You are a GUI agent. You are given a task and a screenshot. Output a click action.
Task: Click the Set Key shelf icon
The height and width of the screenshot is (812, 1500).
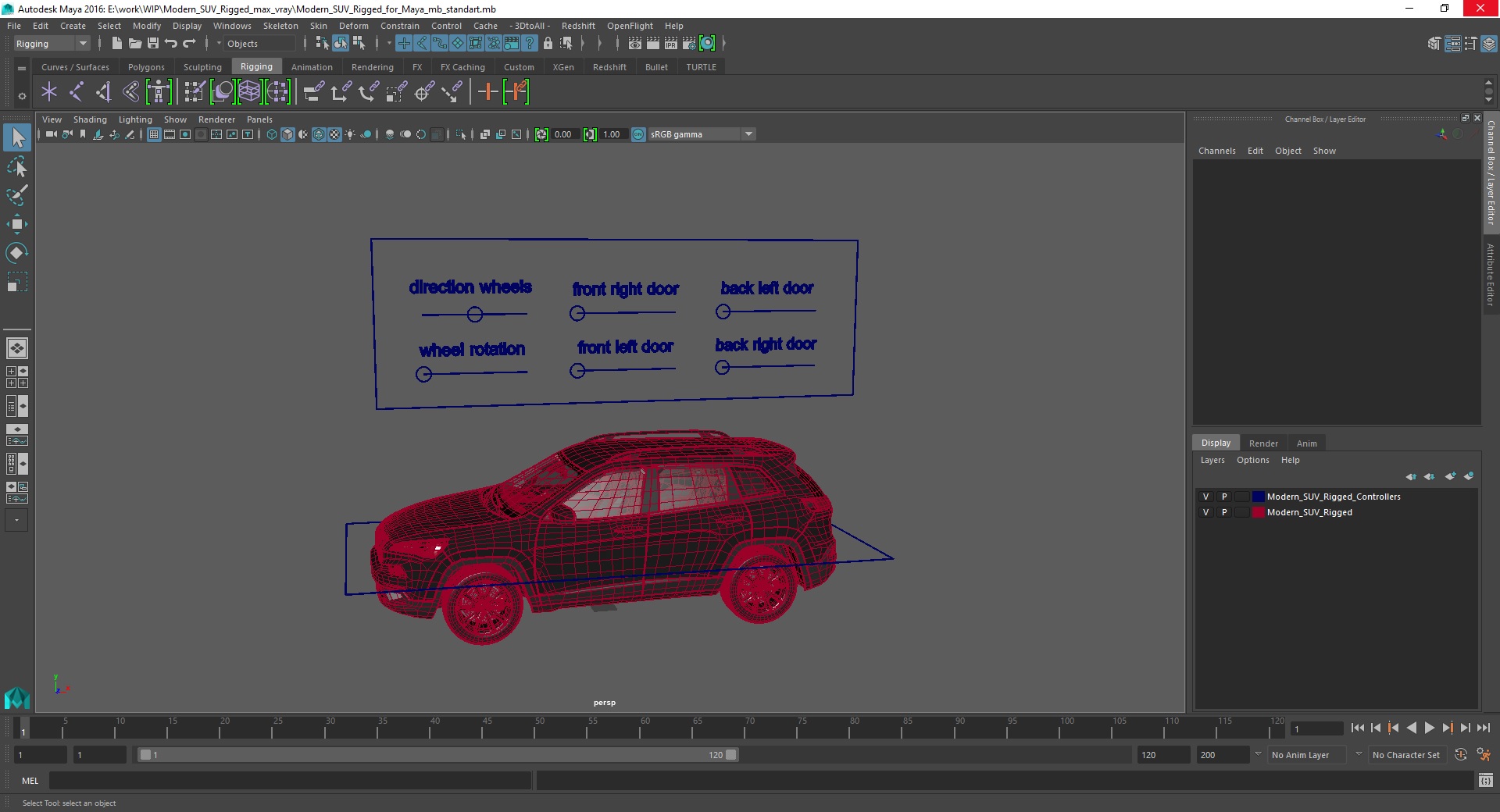point(516,92)
